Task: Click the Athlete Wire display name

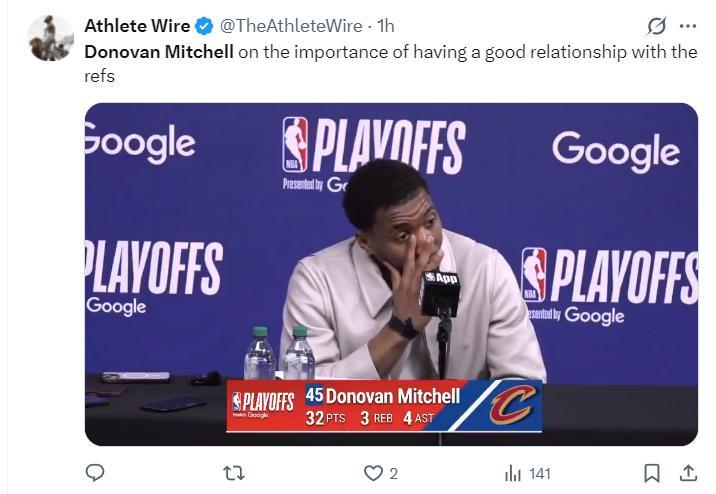Action: pyautogui.click(x=137, y=26)
